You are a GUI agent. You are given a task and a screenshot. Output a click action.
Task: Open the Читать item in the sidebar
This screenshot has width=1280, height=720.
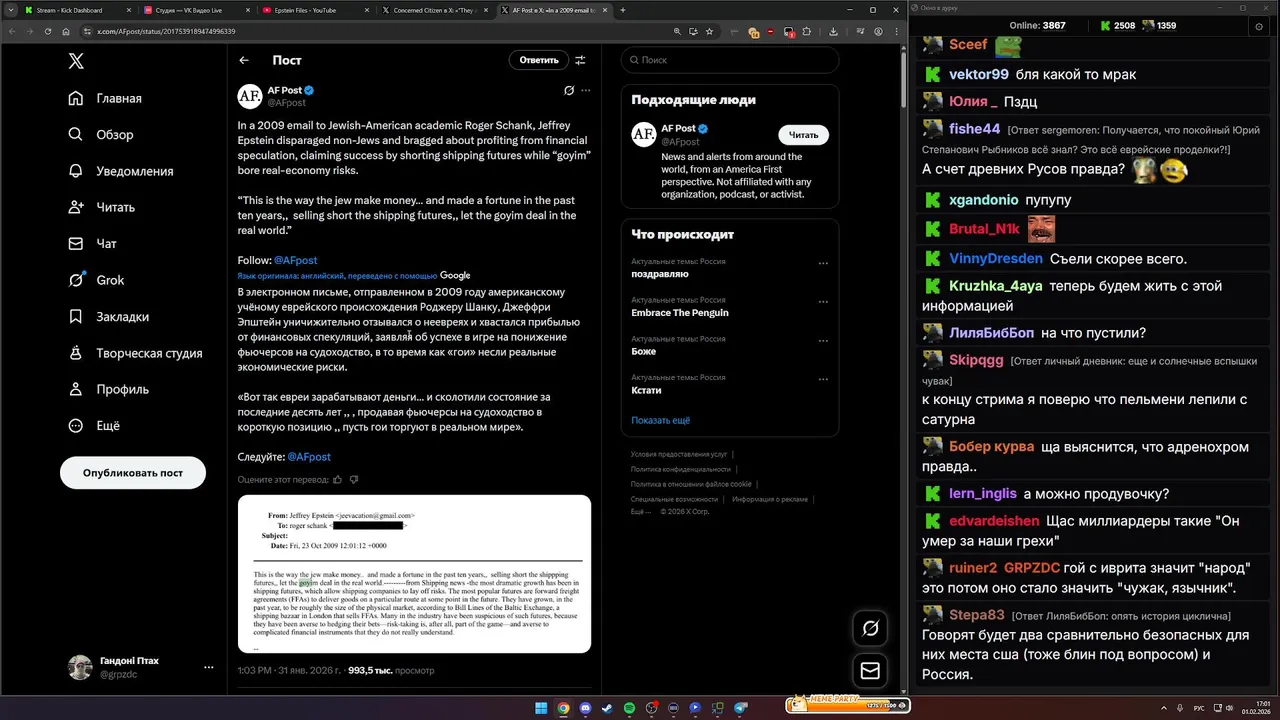pos(101,207)
